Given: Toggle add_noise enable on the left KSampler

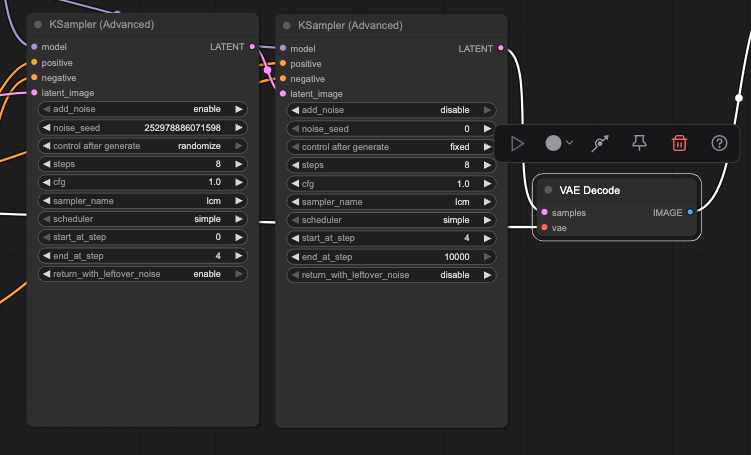Looking at the screenshot, I should click(143, 109).
